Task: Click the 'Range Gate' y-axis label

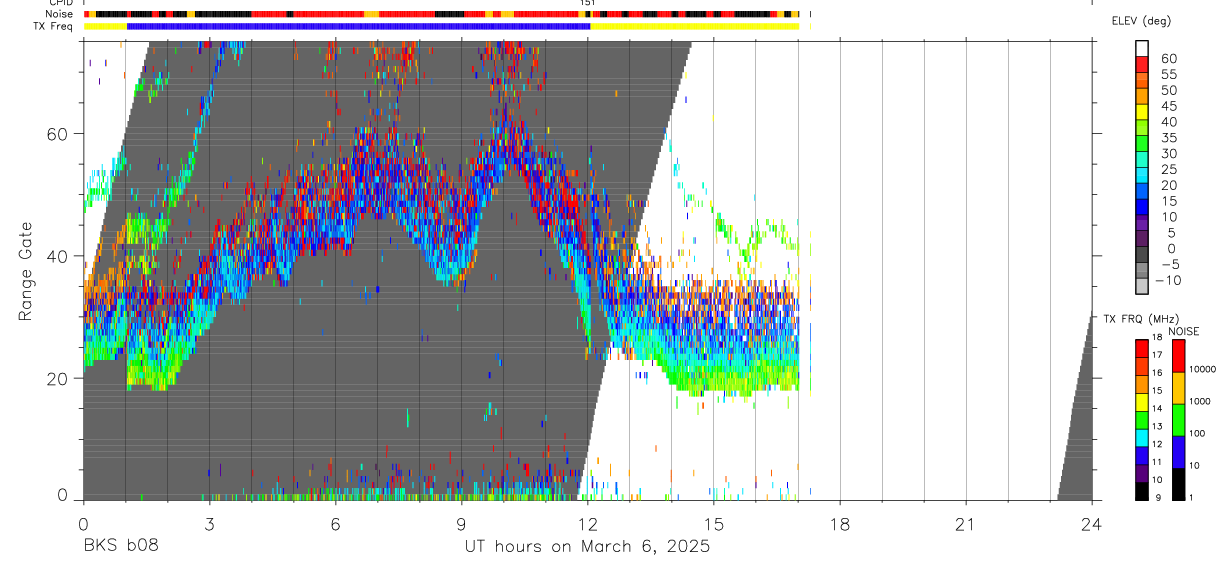Action: tap(26, 271)
